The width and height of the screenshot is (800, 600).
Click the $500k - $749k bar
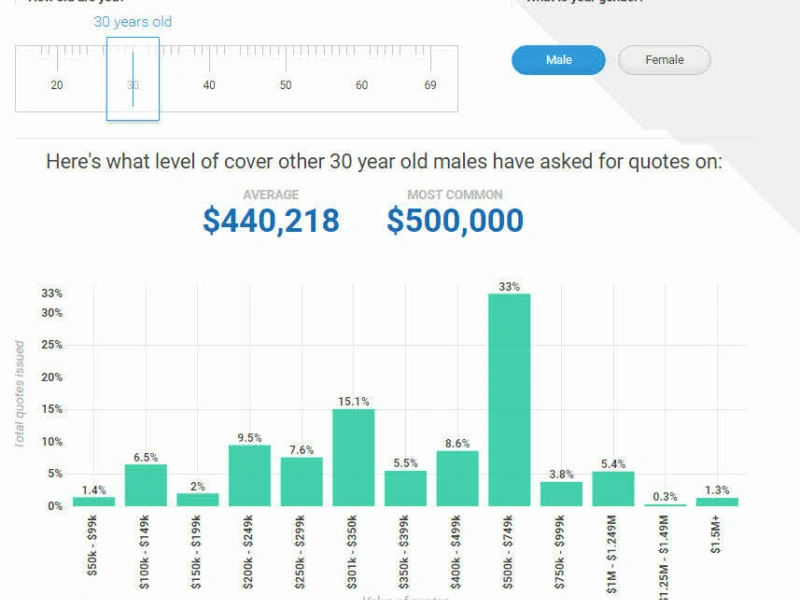pyautogui.click(x=509, y=400)
